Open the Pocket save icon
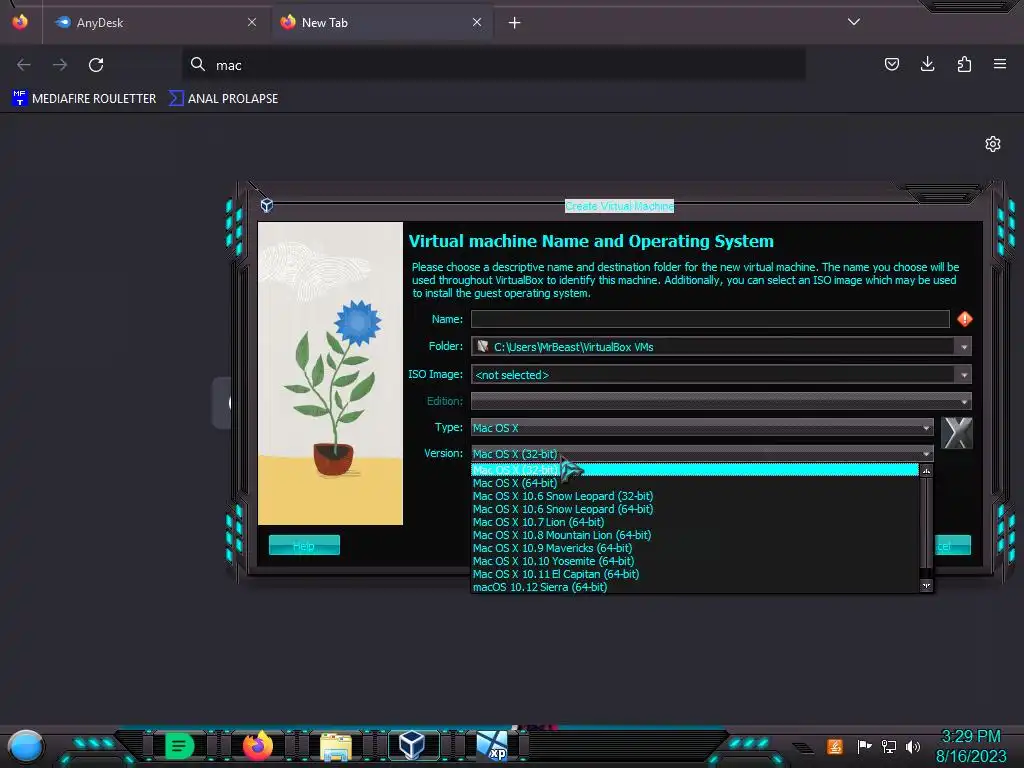 point(891,64)
